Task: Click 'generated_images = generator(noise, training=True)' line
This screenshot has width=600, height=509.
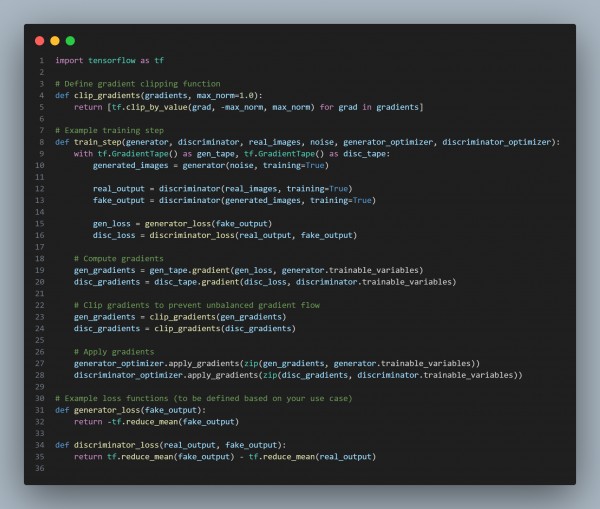Action: [210, 165]
